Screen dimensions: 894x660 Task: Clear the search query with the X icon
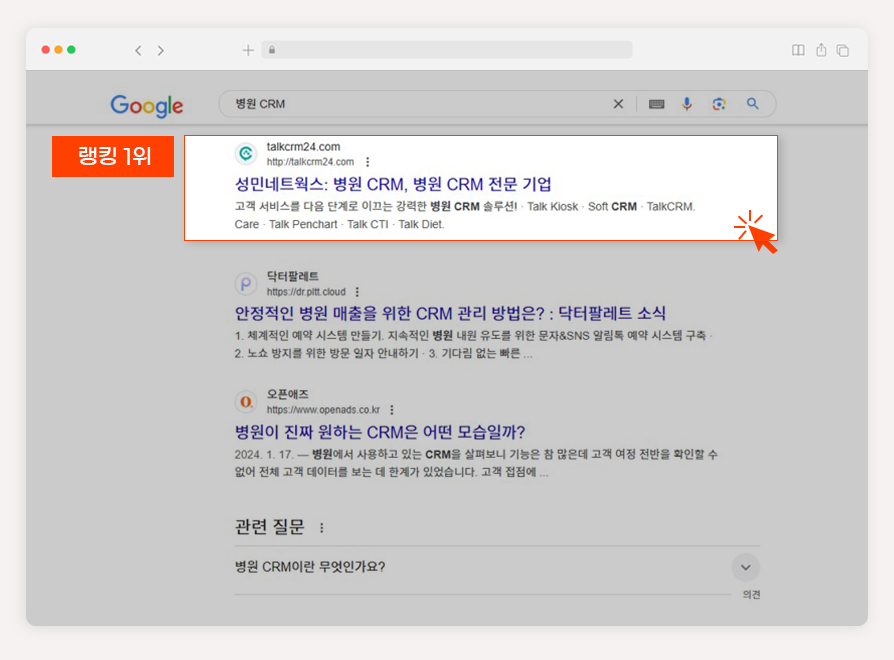[618, 104]
